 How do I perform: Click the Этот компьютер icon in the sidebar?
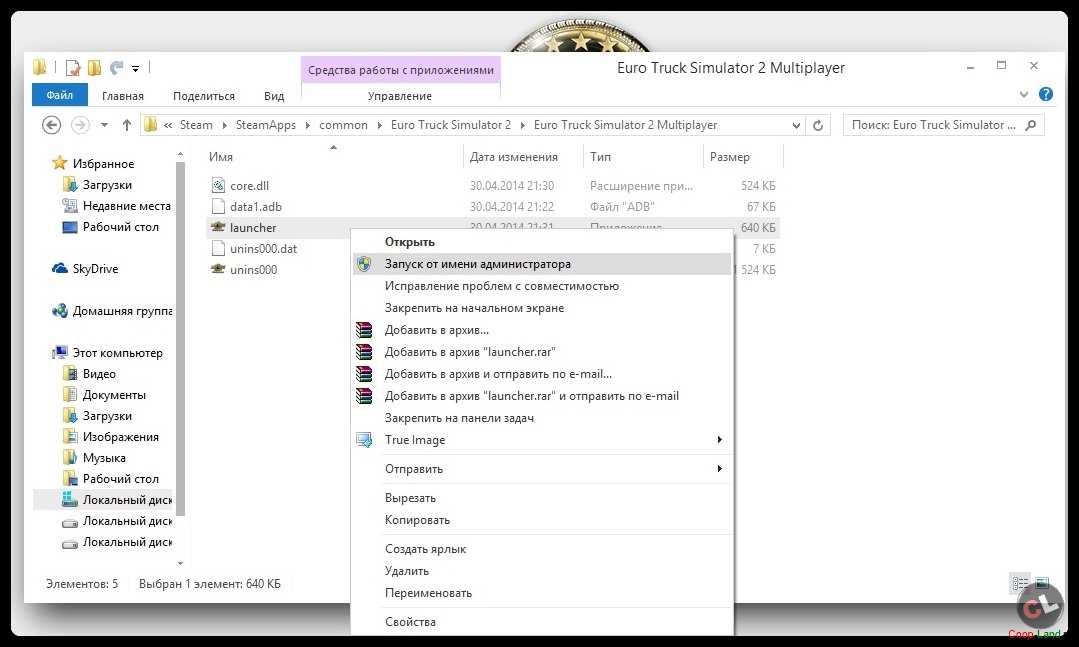pyautogui.click(x=60, y=352)
